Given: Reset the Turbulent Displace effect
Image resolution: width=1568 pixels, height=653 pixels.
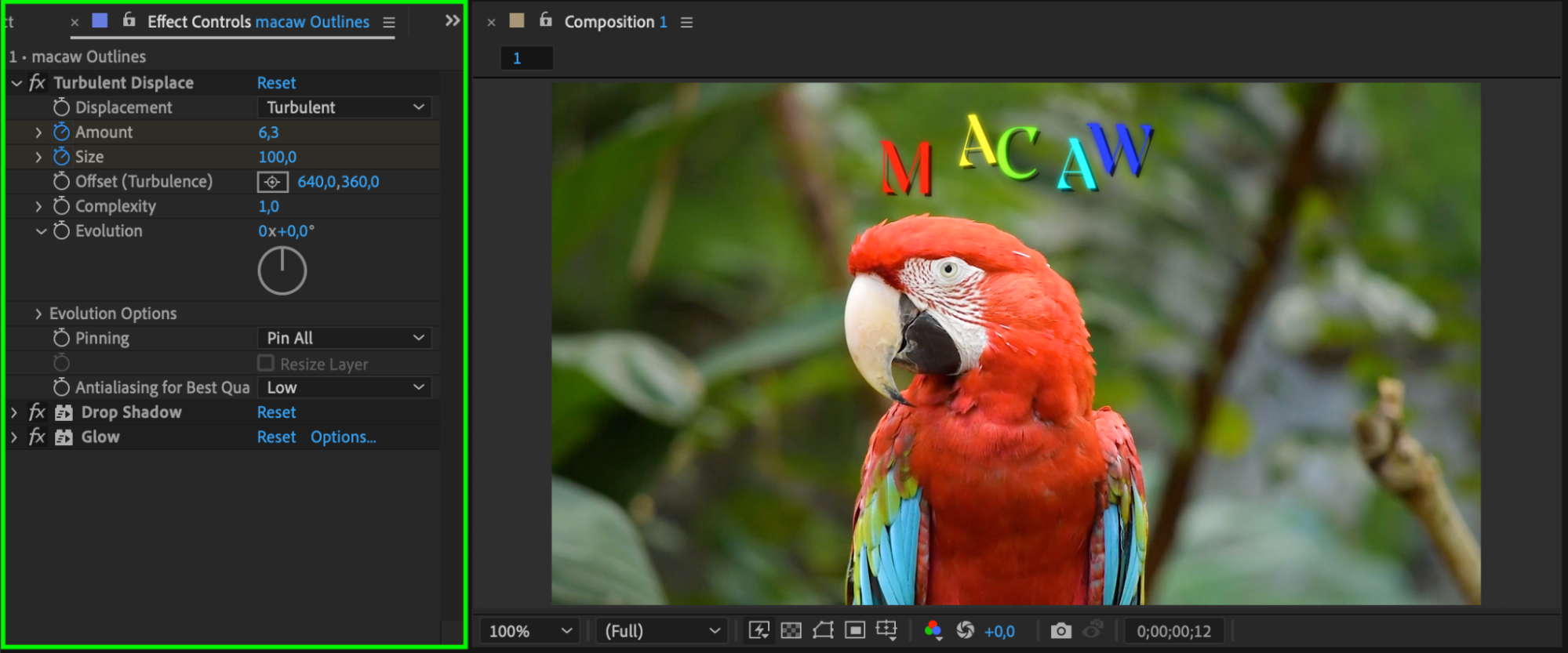Looking at the screenshot, I should pyautogui.click(x=276, y=82).
